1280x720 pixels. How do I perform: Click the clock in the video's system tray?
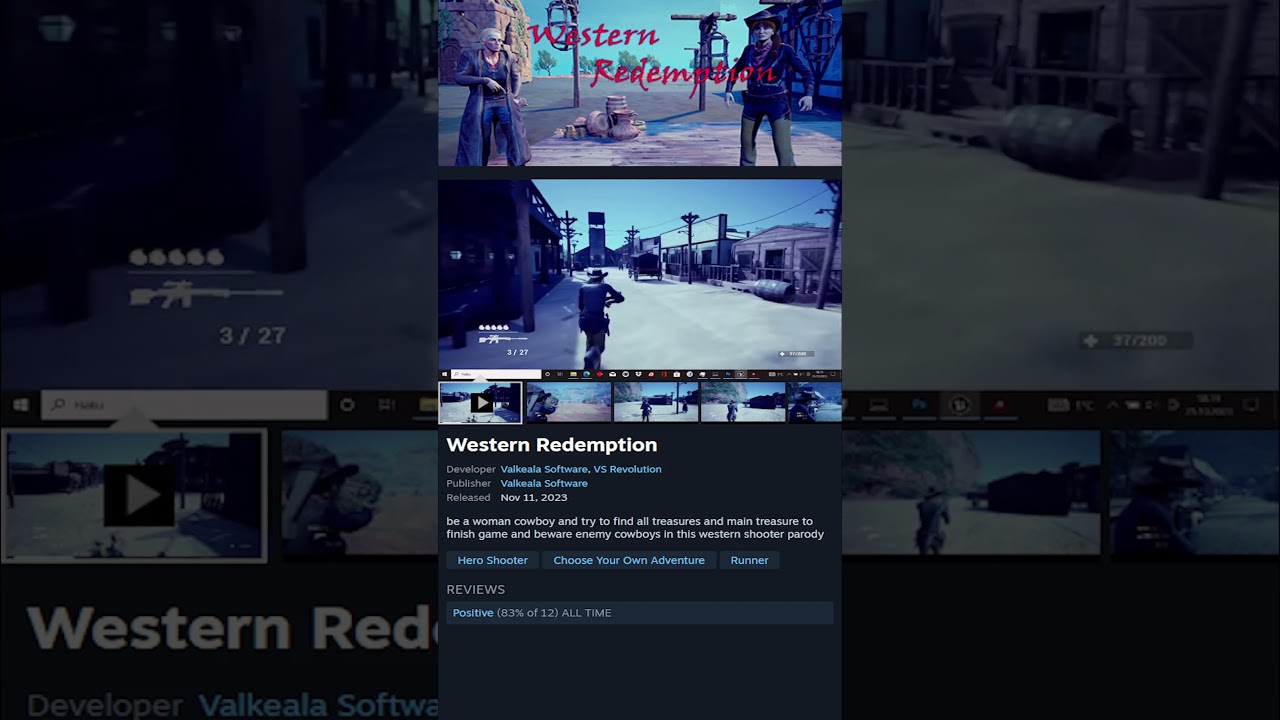[820, 374]
